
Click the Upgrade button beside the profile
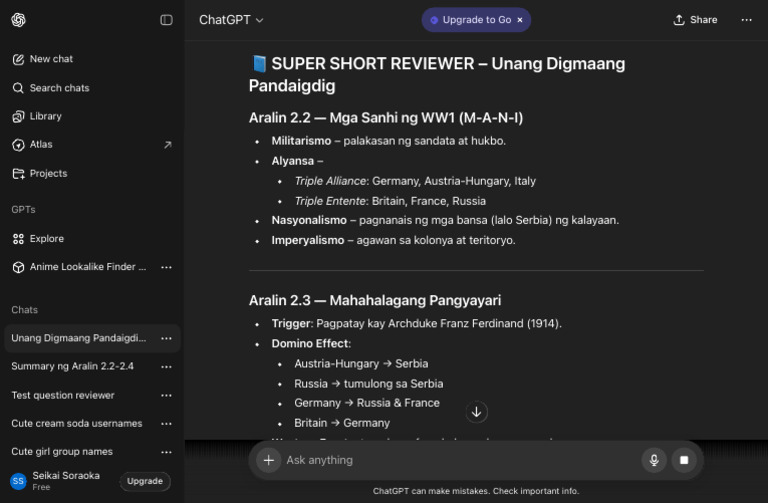(x=145, y=481)
